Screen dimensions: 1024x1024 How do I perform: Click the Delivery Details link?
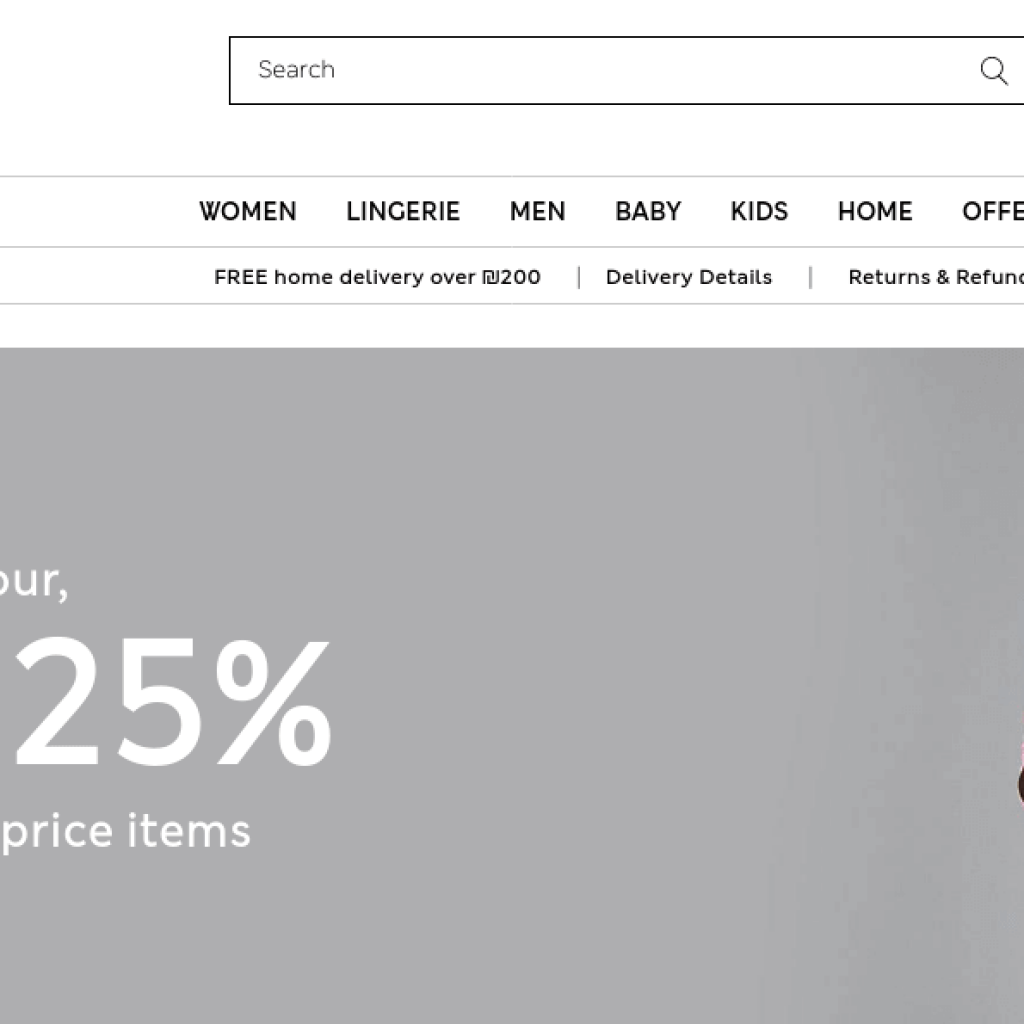[x=688, y=277]
